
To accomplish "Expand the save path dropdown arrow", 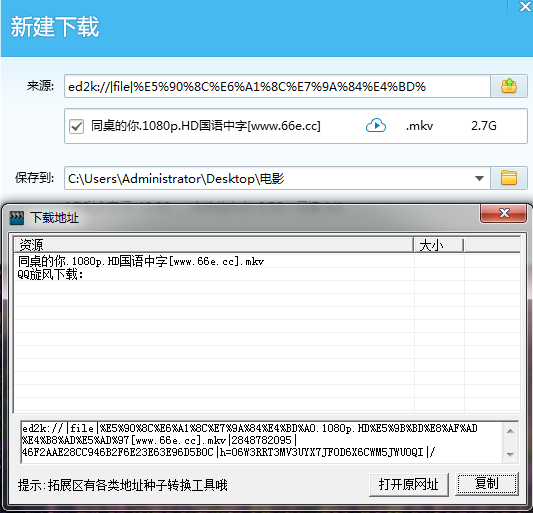I will (x=479, y=178).
